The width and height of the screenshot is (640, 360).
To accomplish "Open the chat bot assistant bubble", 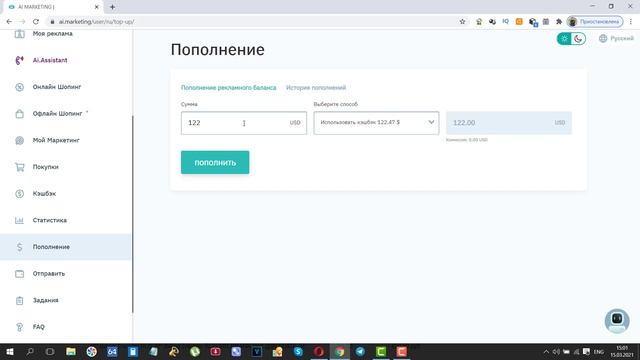I will coord(617,320).
